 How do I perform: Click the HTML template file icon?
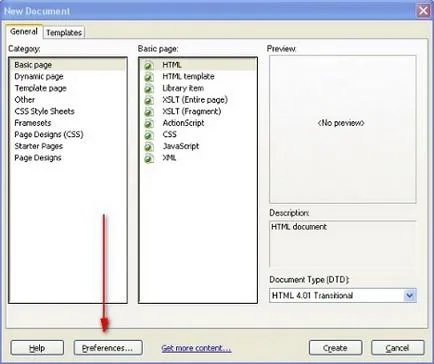click(x=149, y=77)
